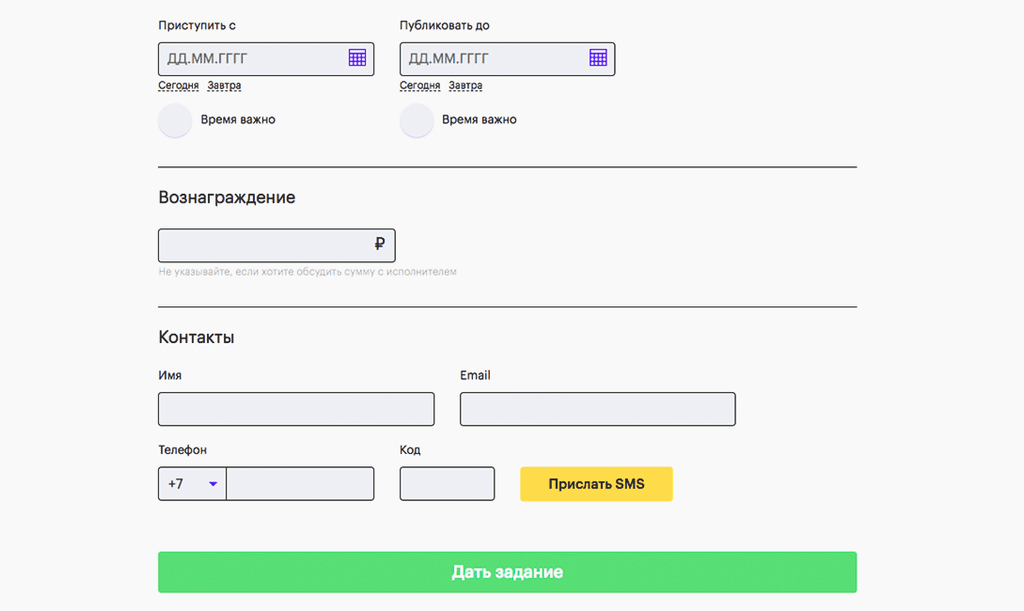Focus the Телефон number field

pyautogui.click(x=300, y=484)
